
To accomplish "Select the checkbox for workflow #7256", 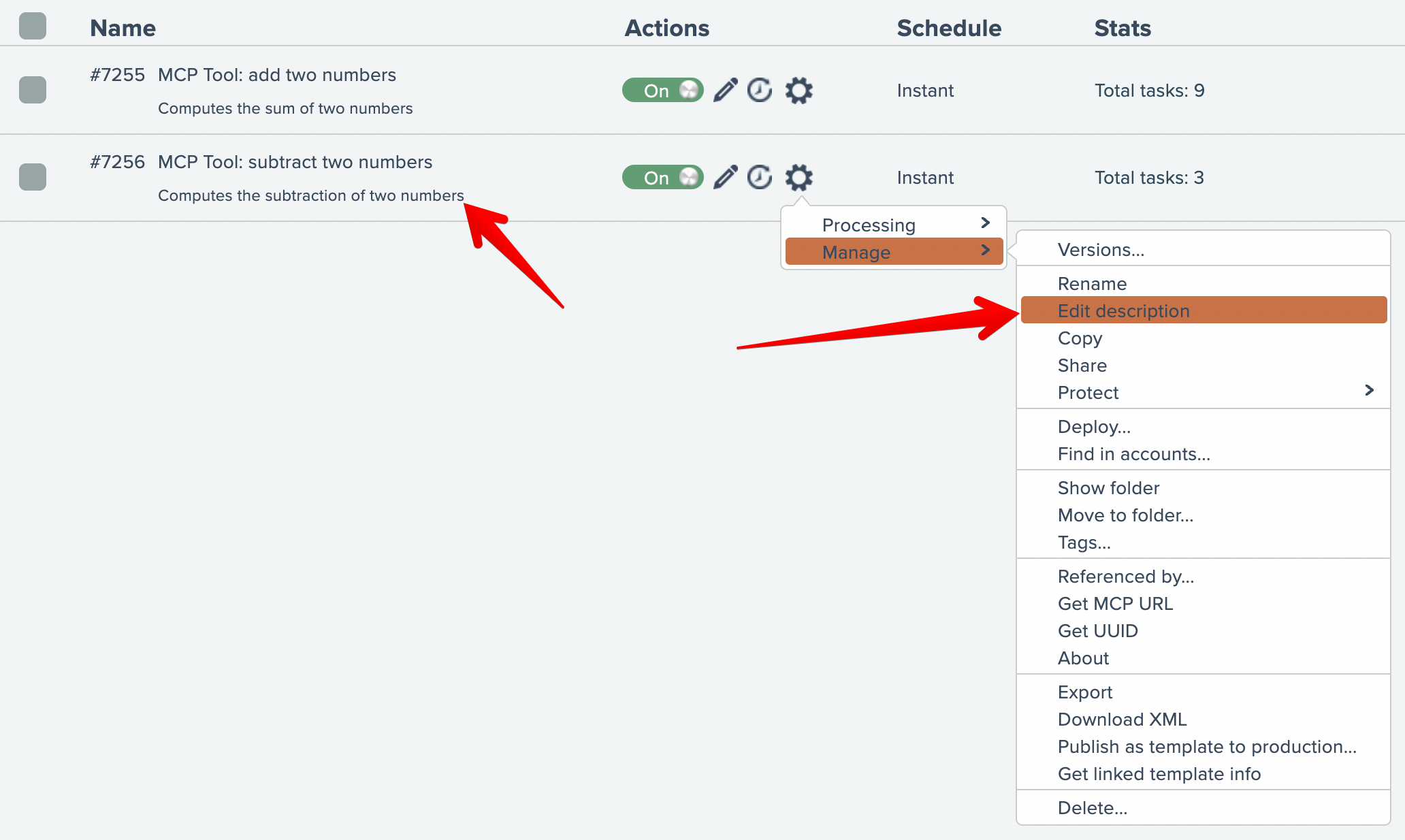I will 33,177.
